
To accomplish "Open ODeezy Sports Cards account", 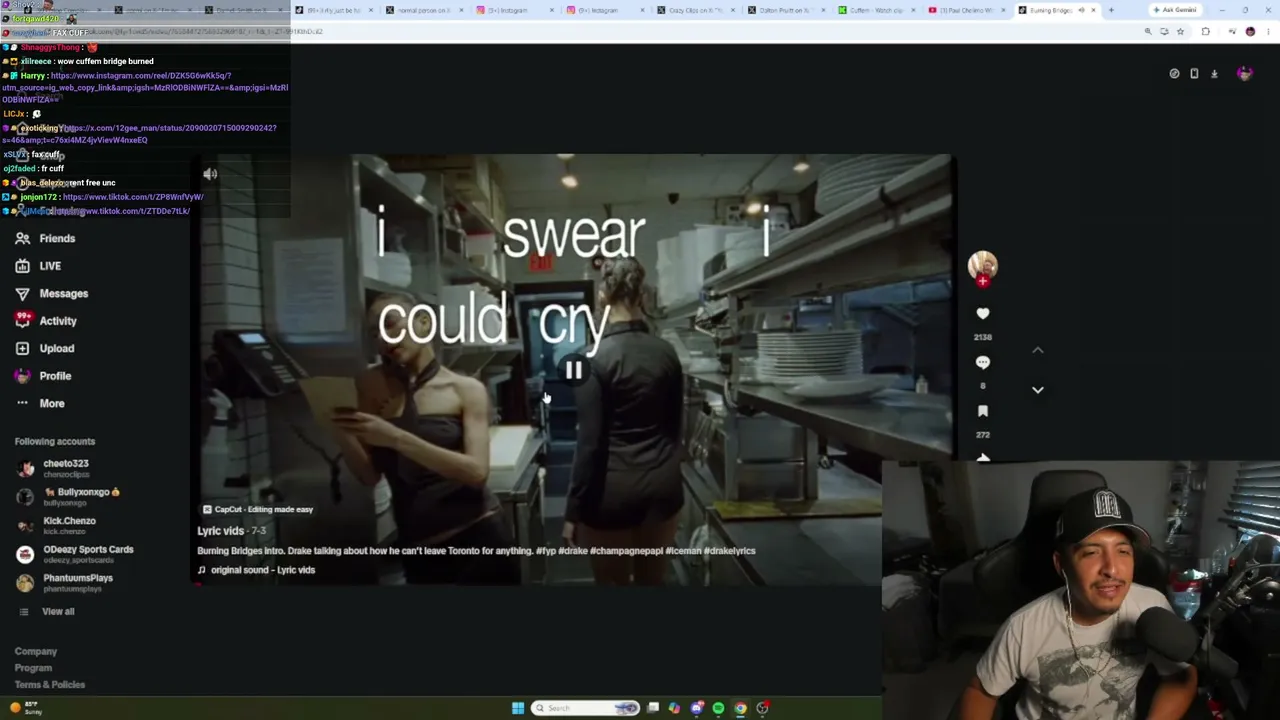I will click(x=75, y=553).
